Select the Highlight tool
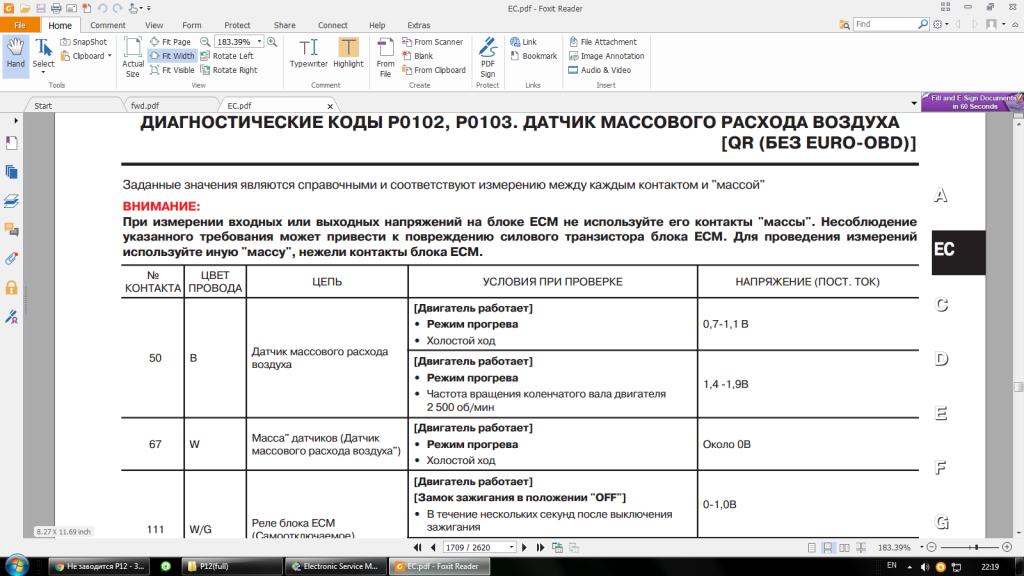1024x576 pixels. tap(348, 53)
